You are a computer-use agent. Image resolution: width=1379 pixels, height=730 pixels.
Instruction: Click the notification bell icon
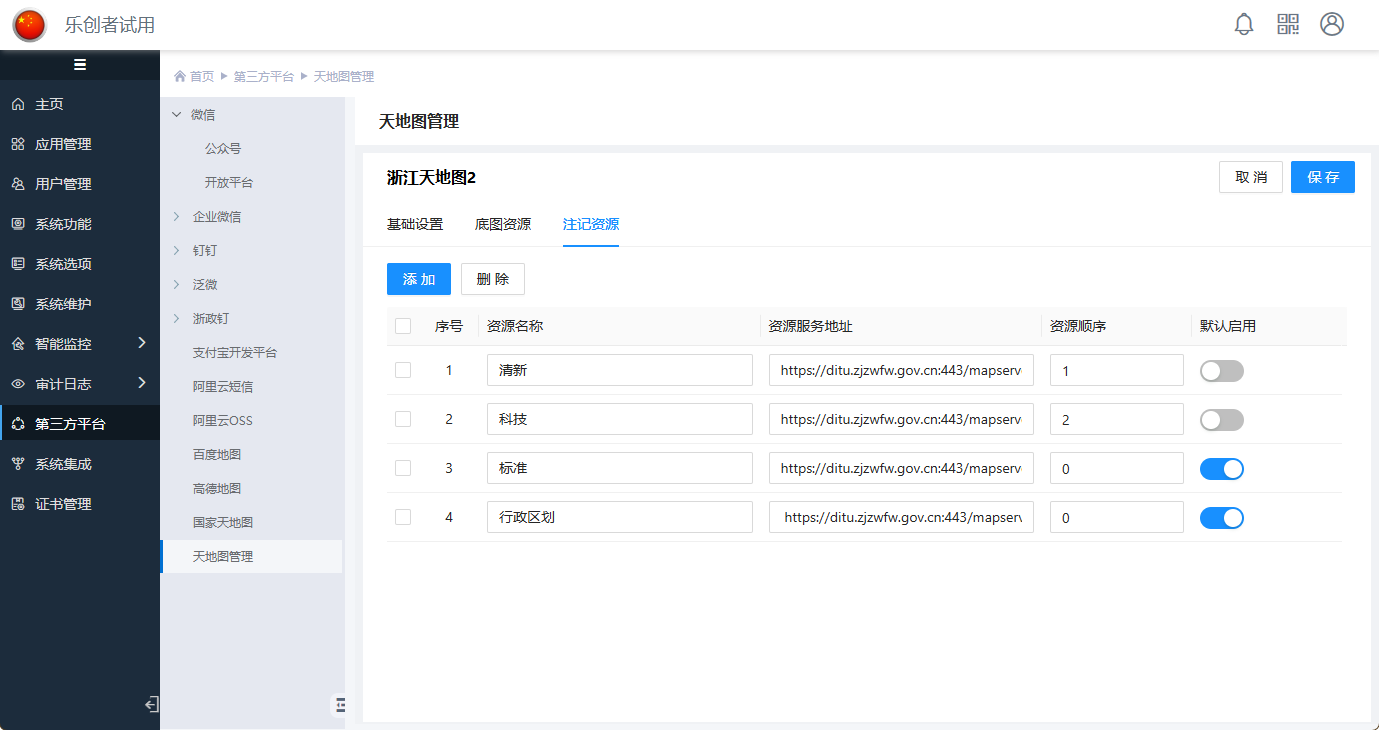(1244, 25)
